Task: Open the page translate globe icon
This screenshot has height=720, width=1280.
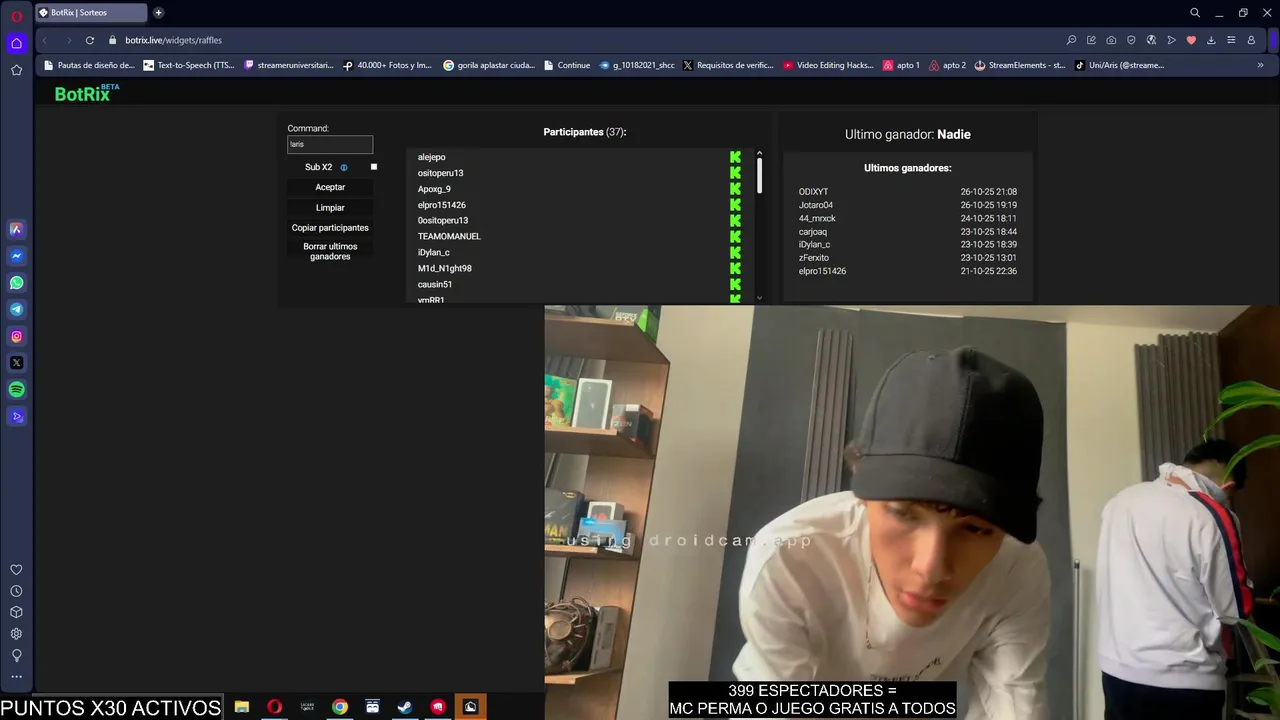Action: pos(1151,40)
